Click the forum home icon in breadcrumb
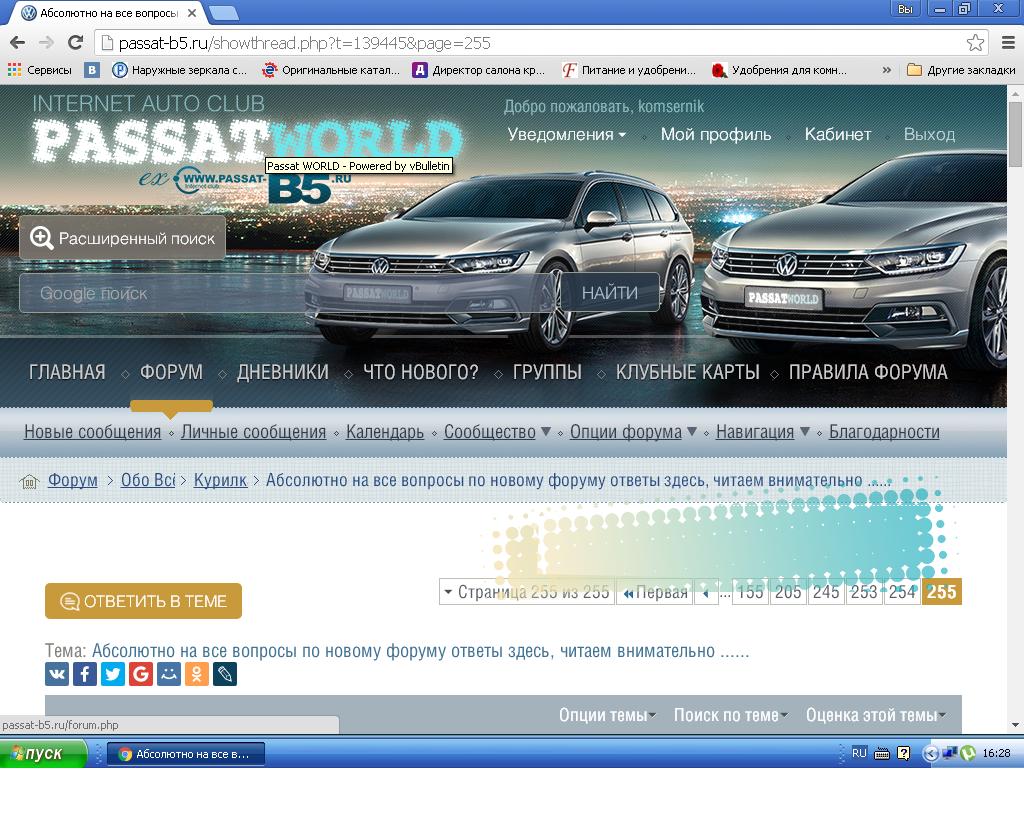 point(29,481)
